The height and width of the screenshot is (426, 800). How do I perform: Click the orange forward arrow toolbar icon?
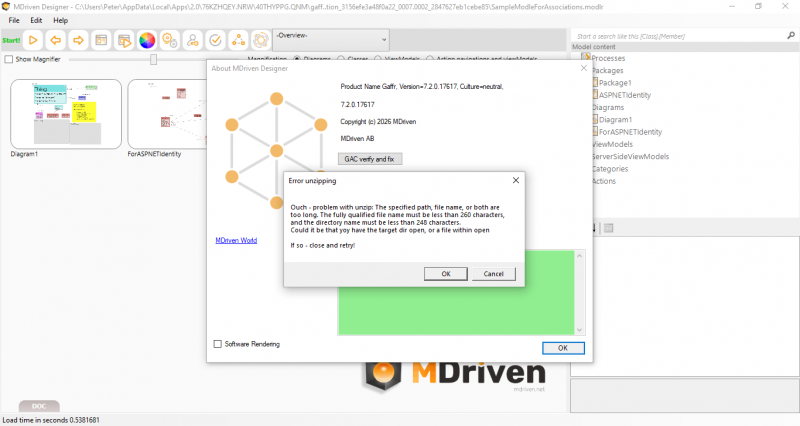pos(78,40)
